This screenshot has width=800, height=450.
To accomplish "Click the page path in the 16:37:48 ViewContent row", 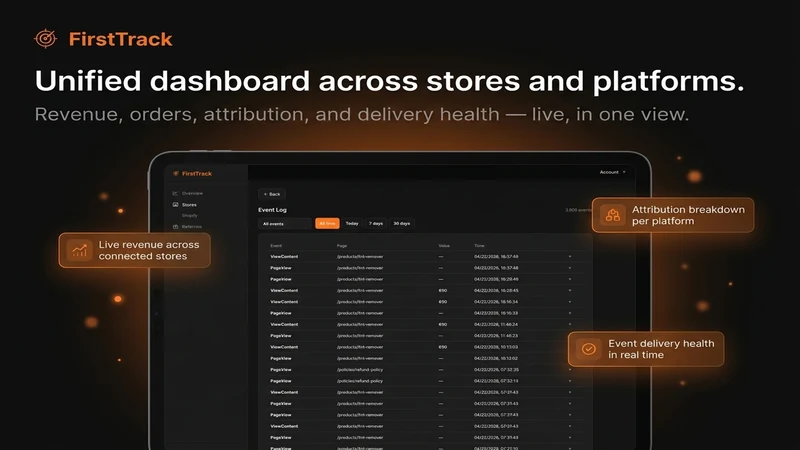I will [x=360, y=257].
